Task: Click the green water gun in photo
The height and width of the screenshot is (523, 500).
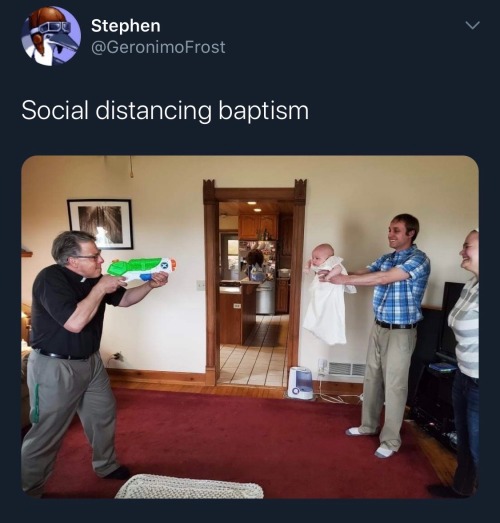Action: point(141,269)
